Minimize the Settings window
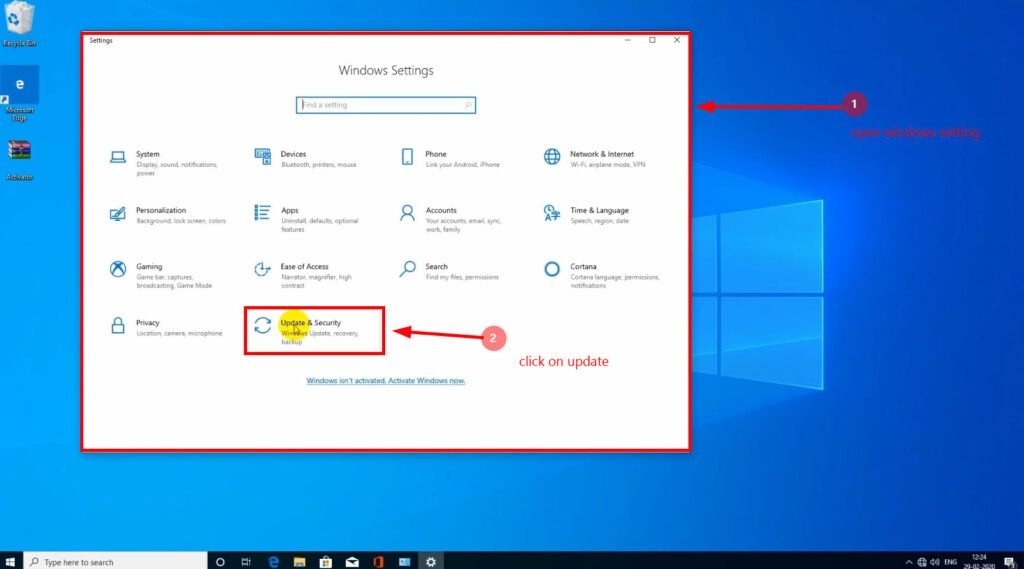Screen dimensions: 1024x569 tap(628, 40)
